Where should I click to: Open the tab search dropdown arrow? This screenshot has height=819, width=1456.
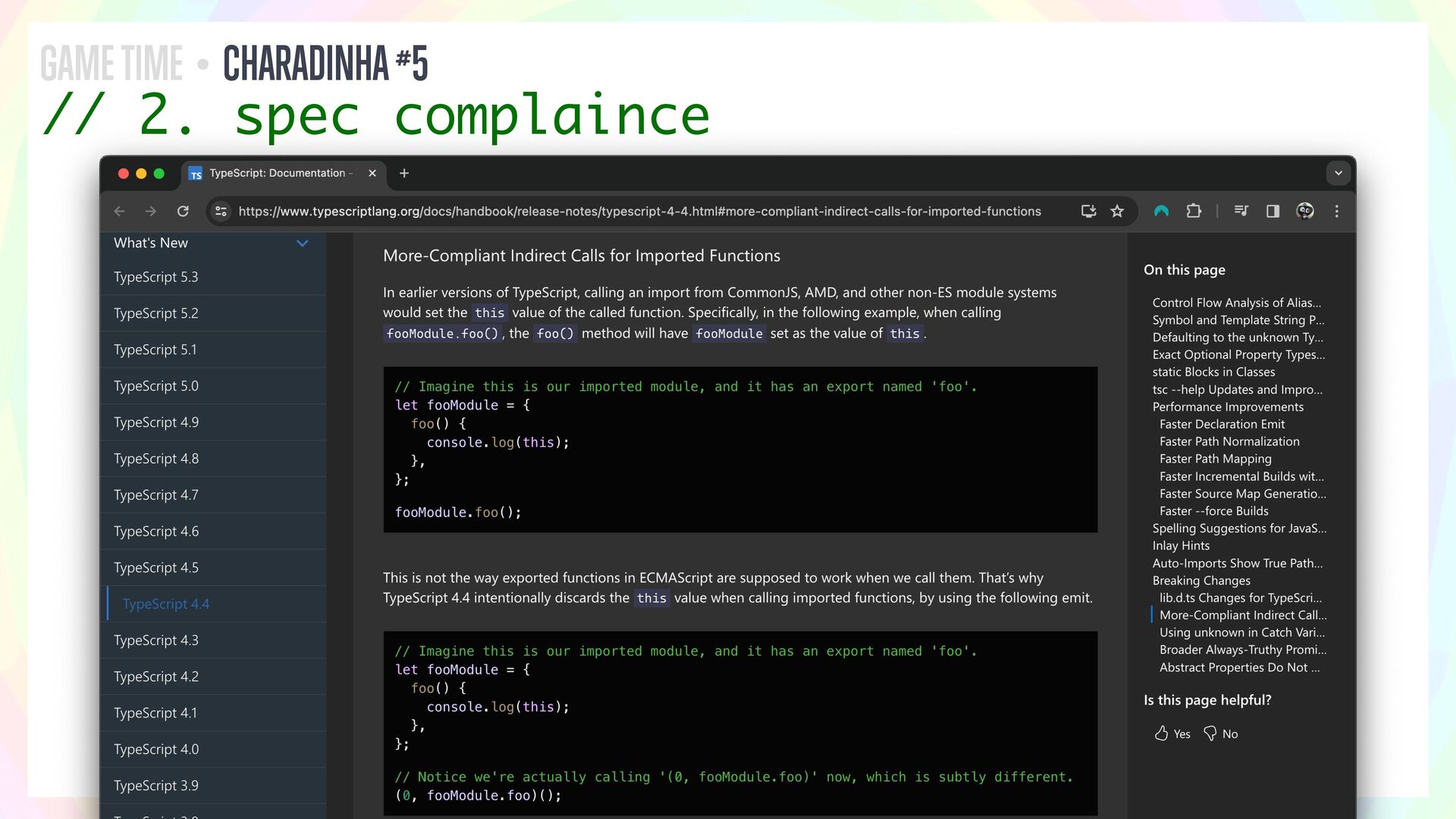(1338, 174)
